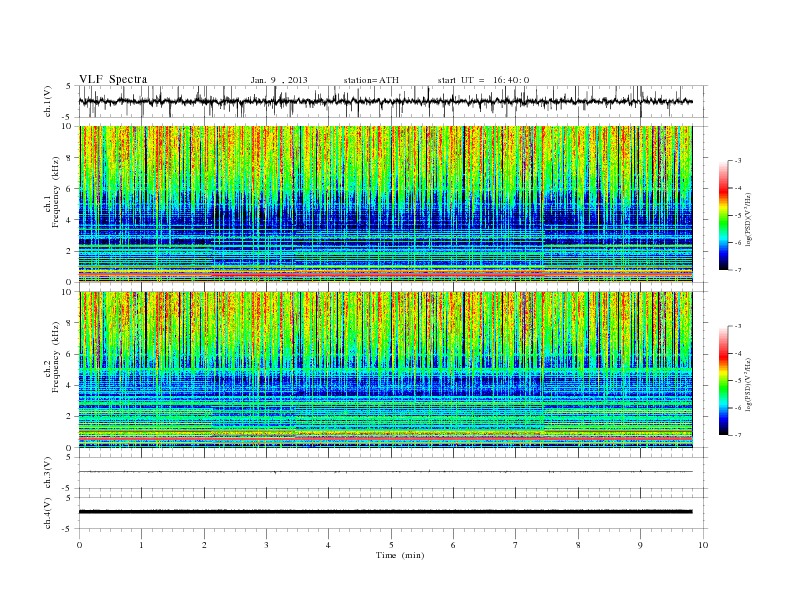Click the "-3" label on ch.1 color bar
Screen dimensions: 792x612
[x=737, y=161]
